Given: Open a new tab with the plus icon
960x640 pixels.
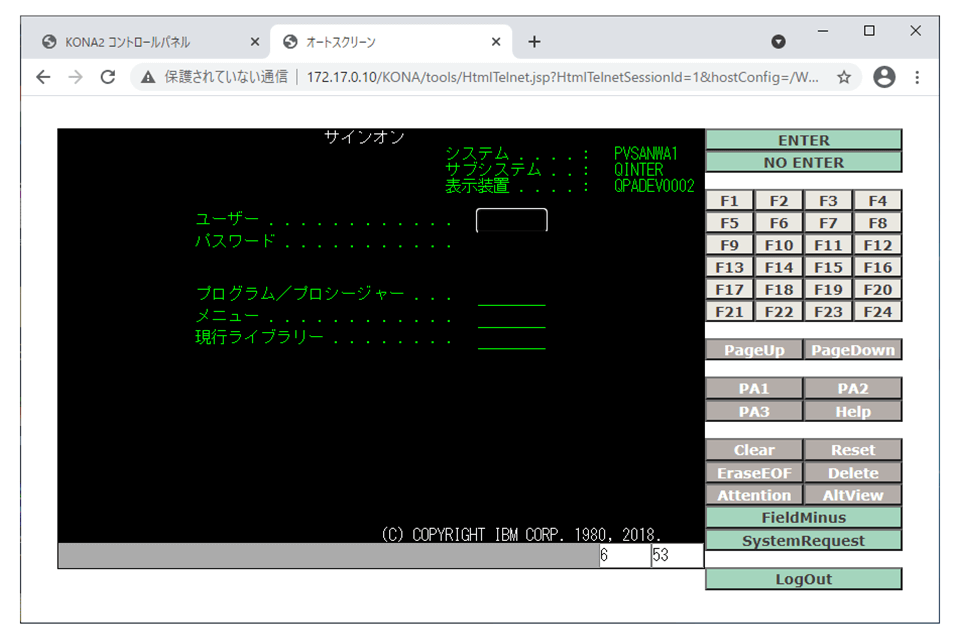Looking at the screenshot, I should tap(534, 42).
